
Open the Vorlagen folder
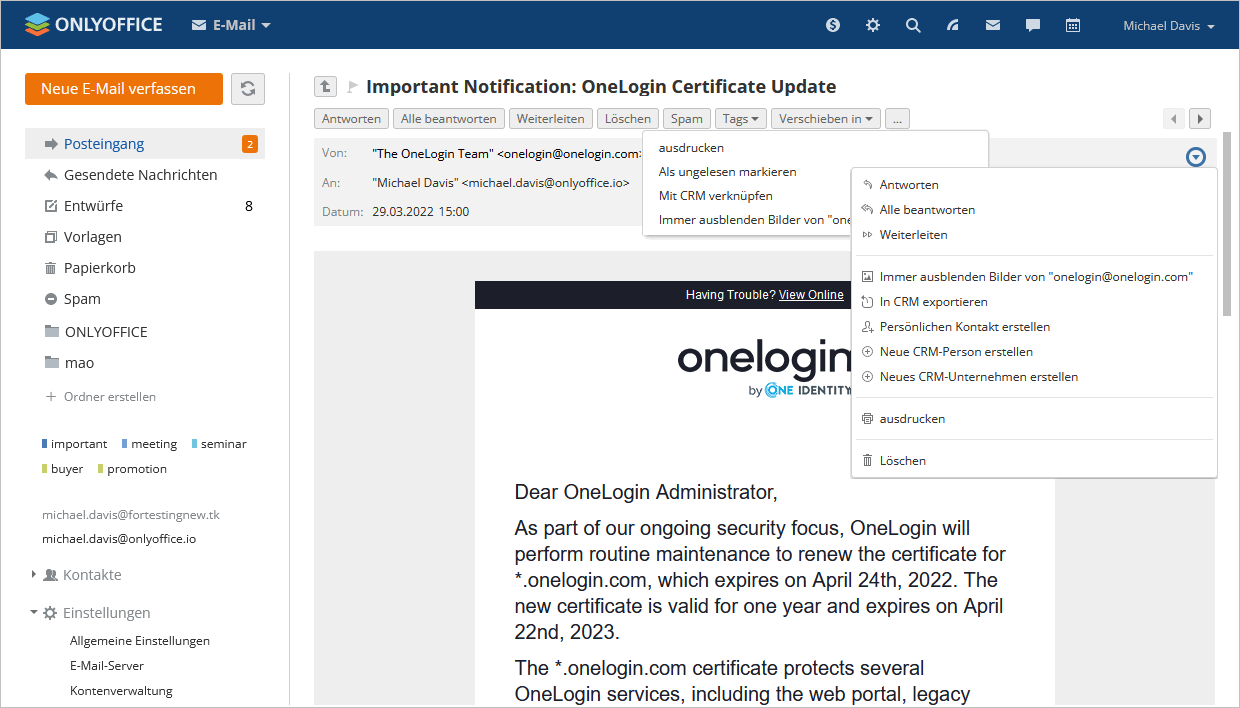[x=145, y=237]
